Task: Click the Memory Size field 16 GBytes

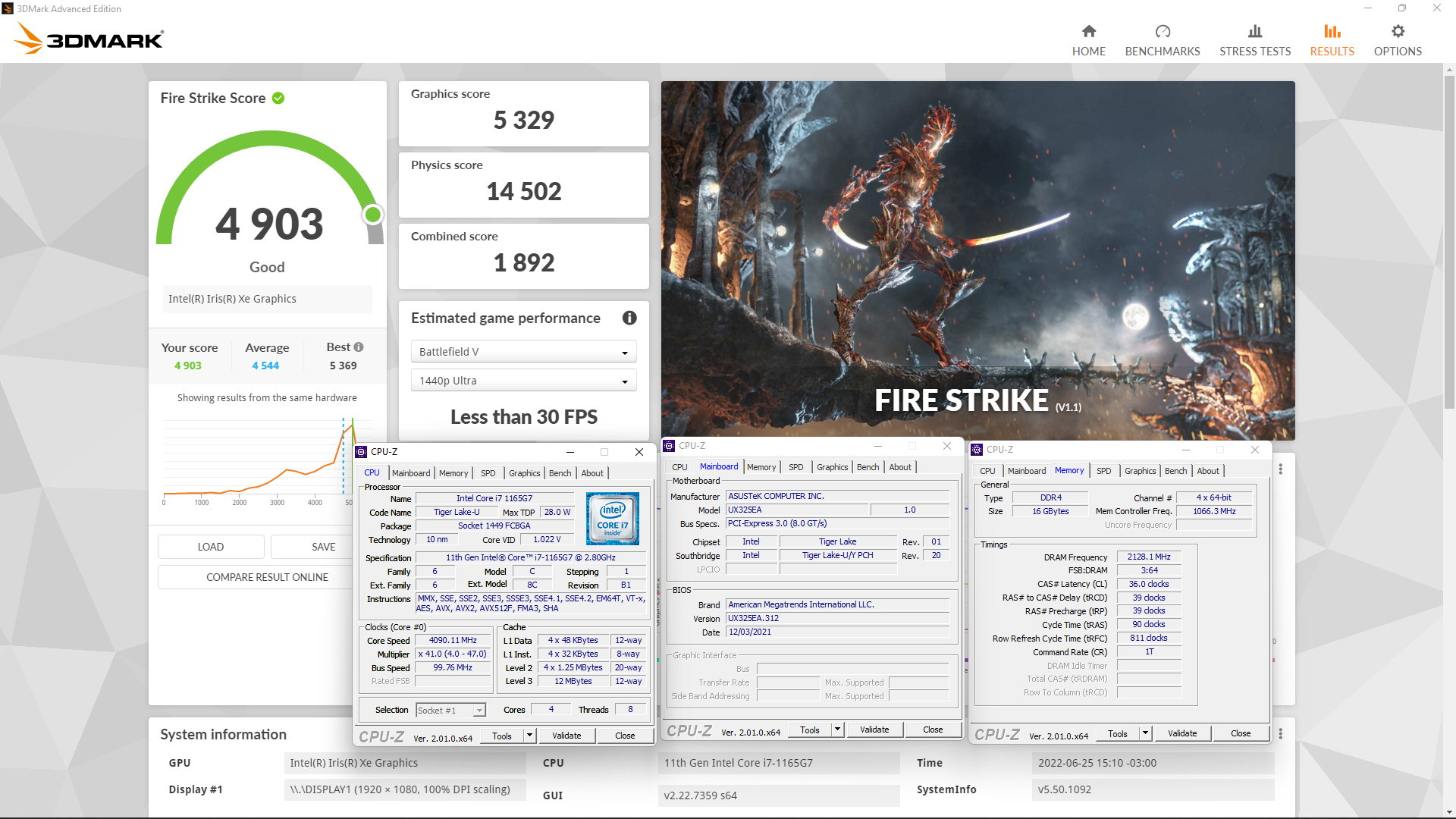Action: pos(1050,511)
